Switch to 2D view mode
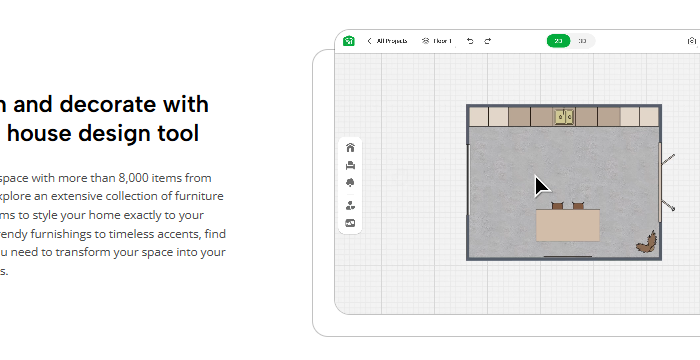This screenshot has width=700, height=360. coord(558,41)
